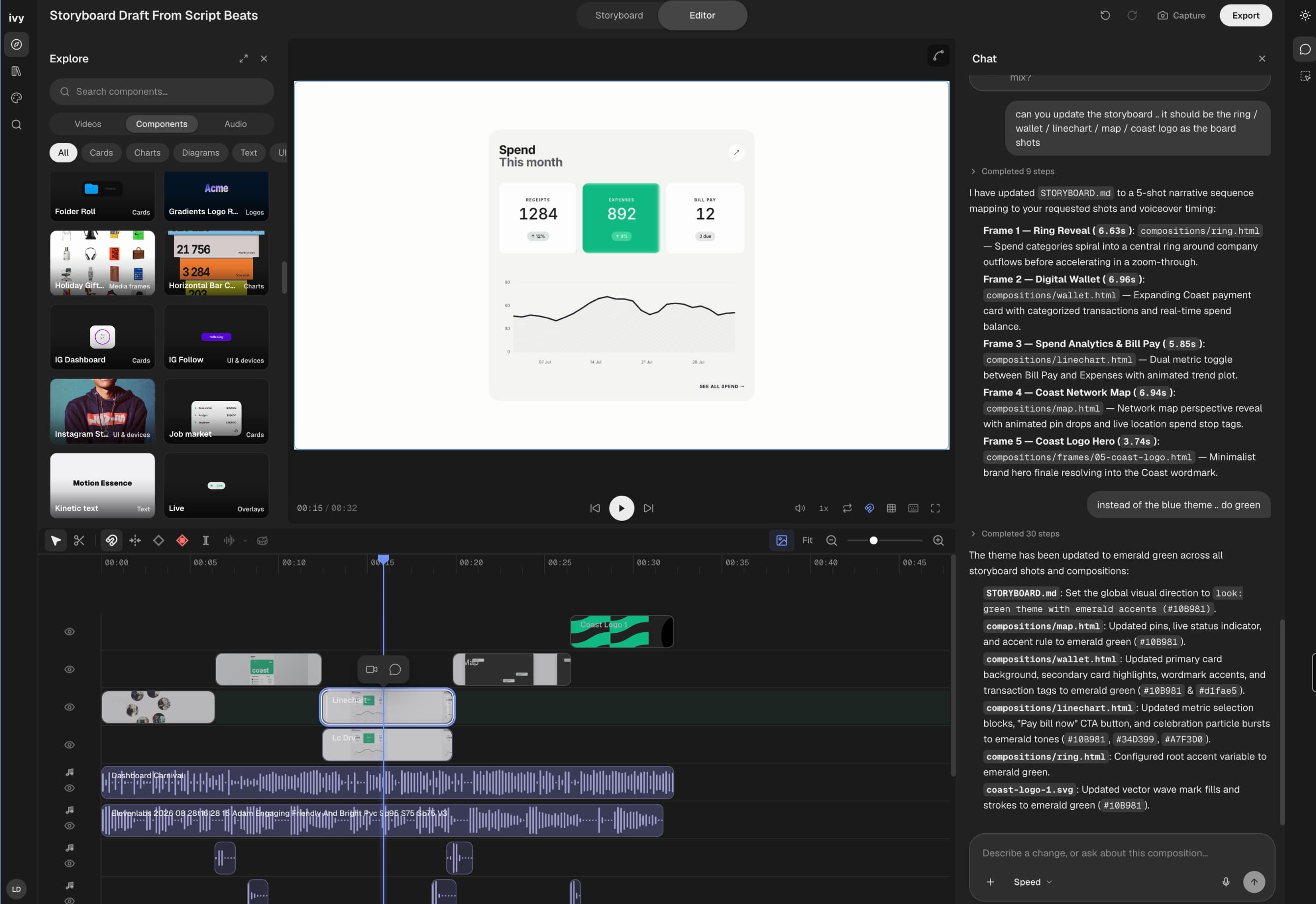The image size is (1316, 904).
Task: Open the Speed mode dropdown
Action: [x=1033, y=882]
